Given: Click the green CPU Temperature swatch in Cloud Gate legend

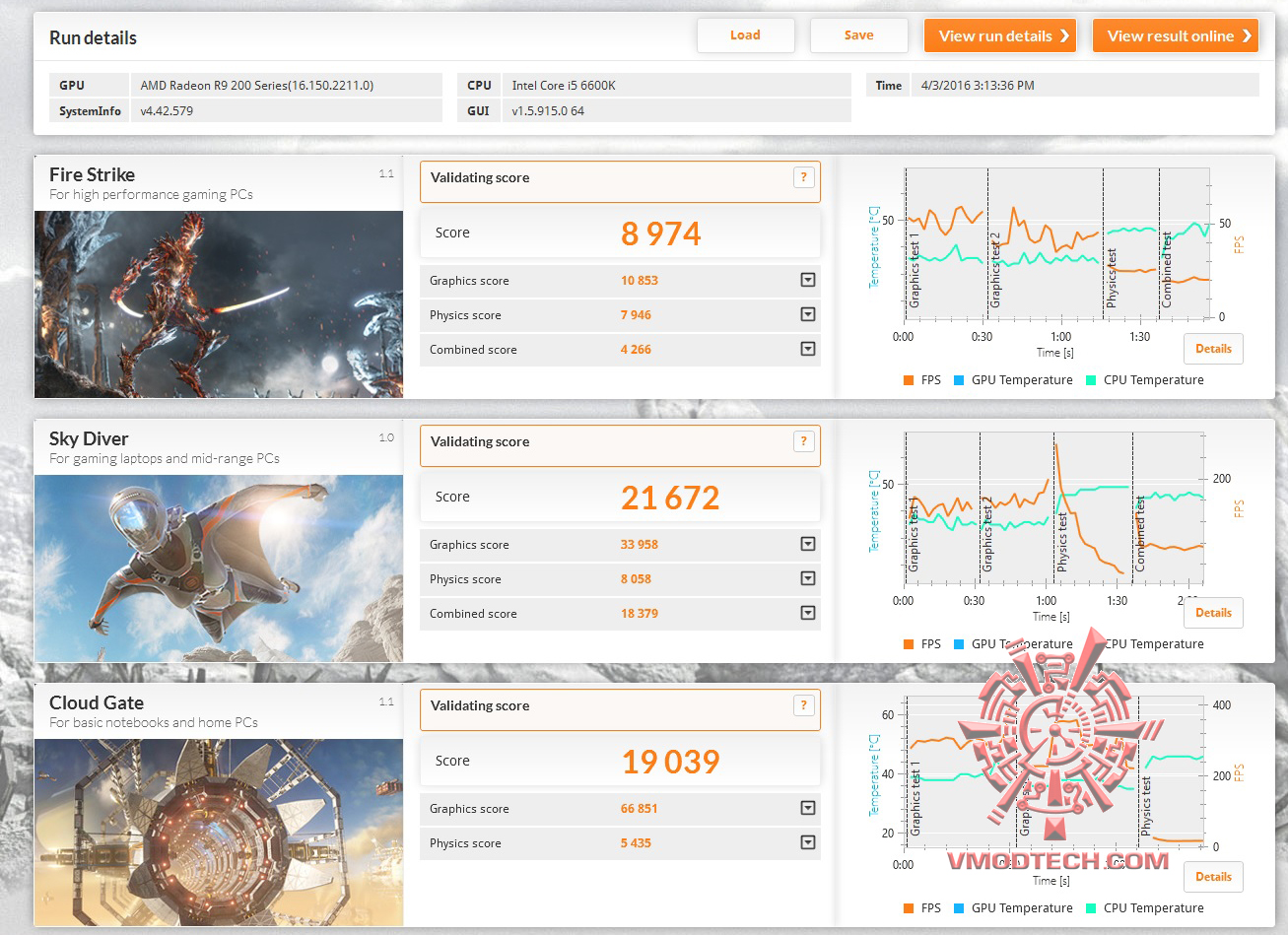Looking at the screenshot, I should point(1091,908).
